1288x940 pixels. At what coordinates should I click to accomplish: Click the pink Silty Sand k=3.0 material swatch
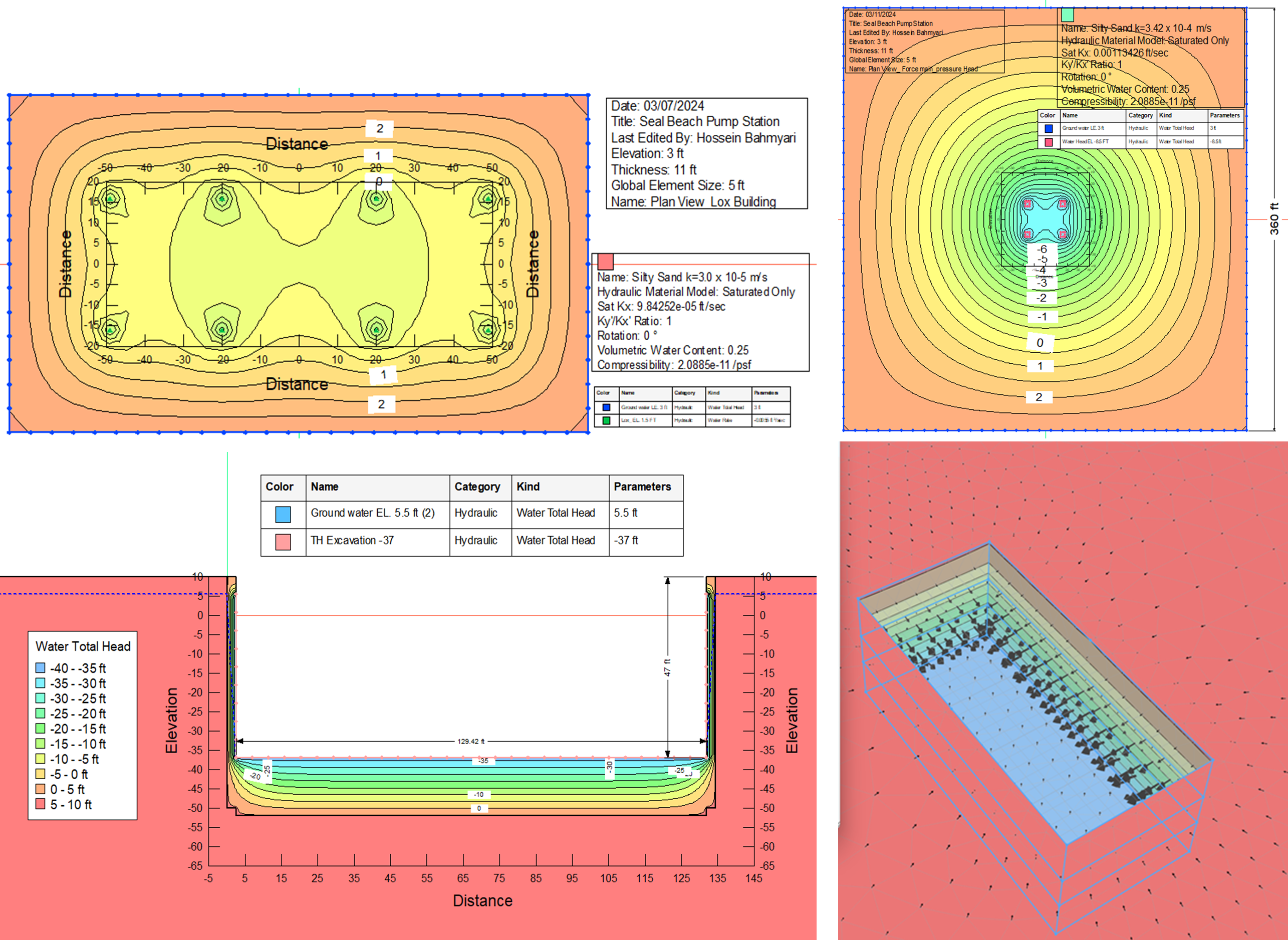[605, 262]
